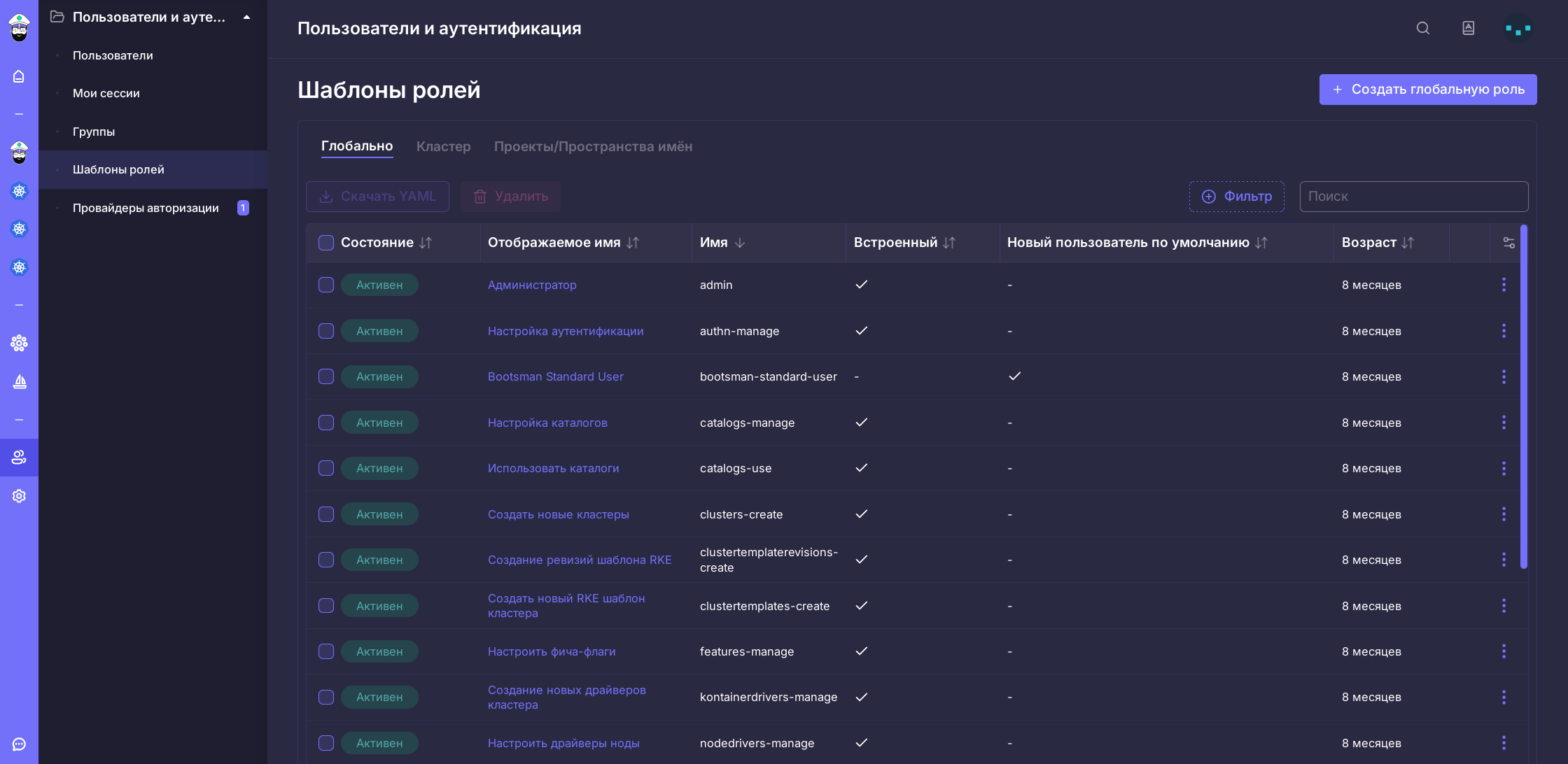
Task: Sort by the Возраст column
Action: 1408,243
